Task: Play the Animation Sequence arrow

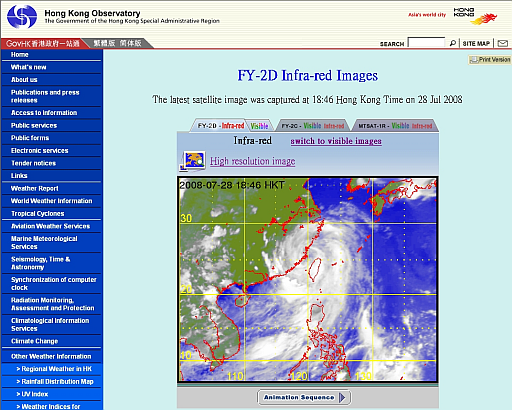Action: pos(342,397)
